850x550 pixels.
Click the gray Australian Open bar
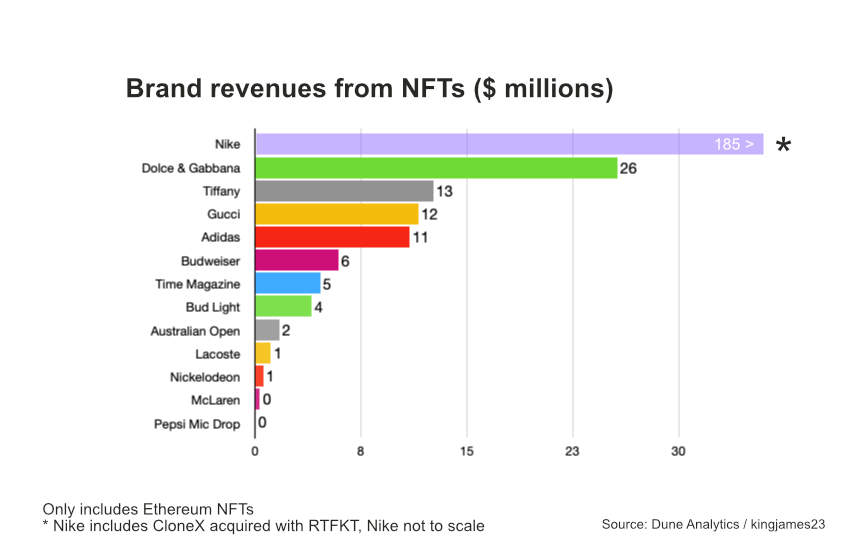point(267,330)
